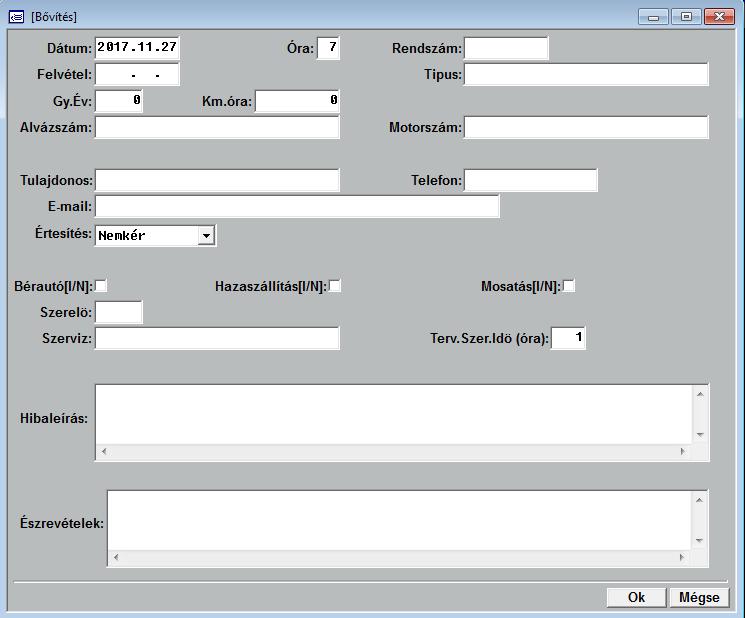The height and width of the screenshot is (618, 745).
Task: Maximize the Bővítés window
Action: click(x=686, y=17)
